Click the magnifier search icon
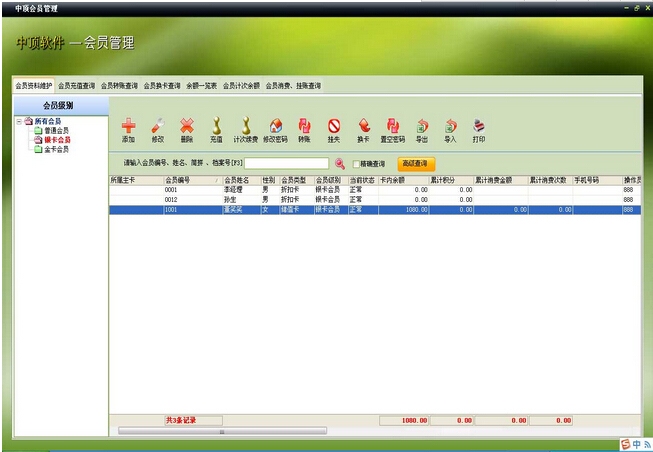653x452 pixels. 340,164
